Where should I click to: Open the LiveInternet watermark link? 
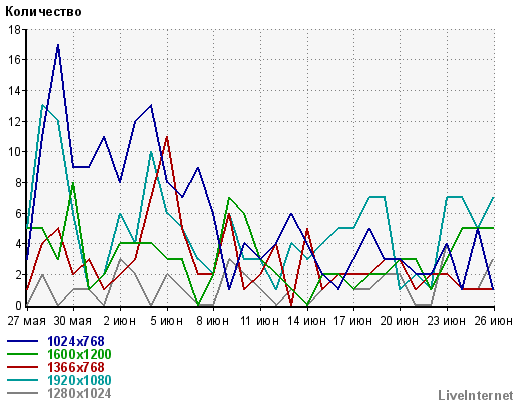coord(476,395)
